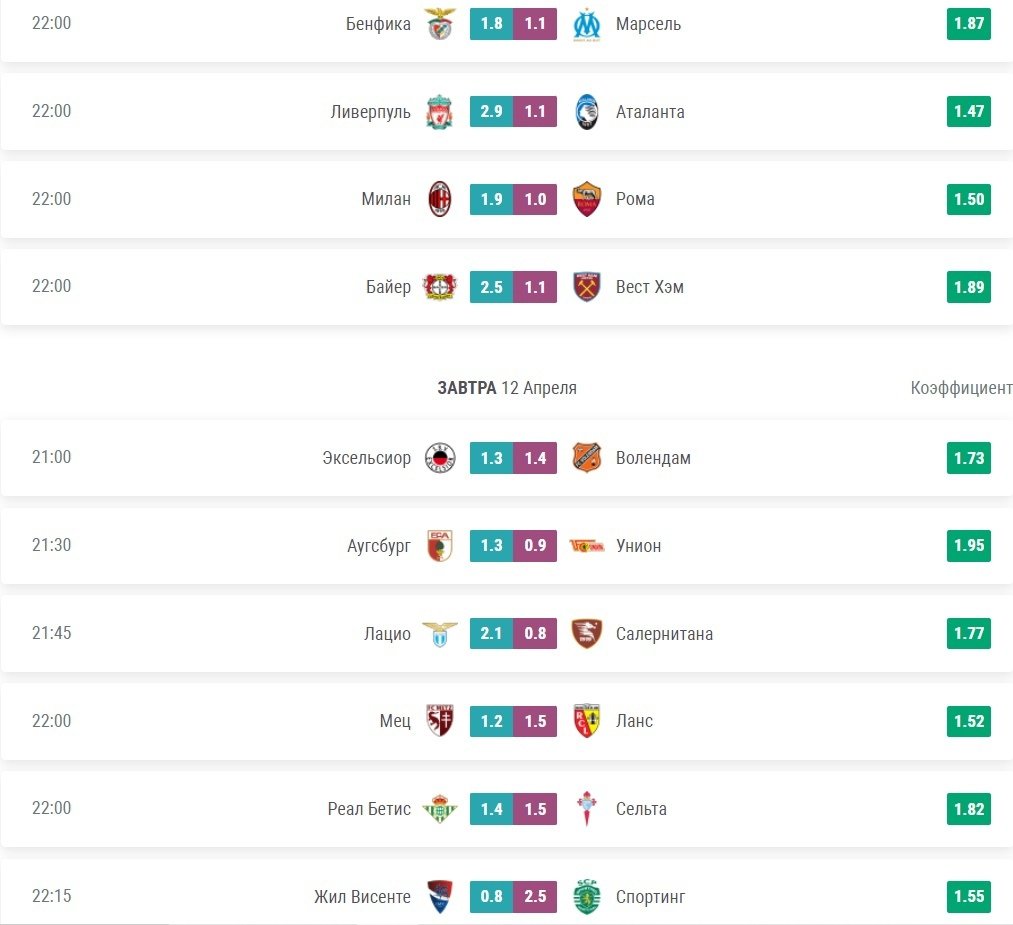Click the Lens club crest

[587, 721]
